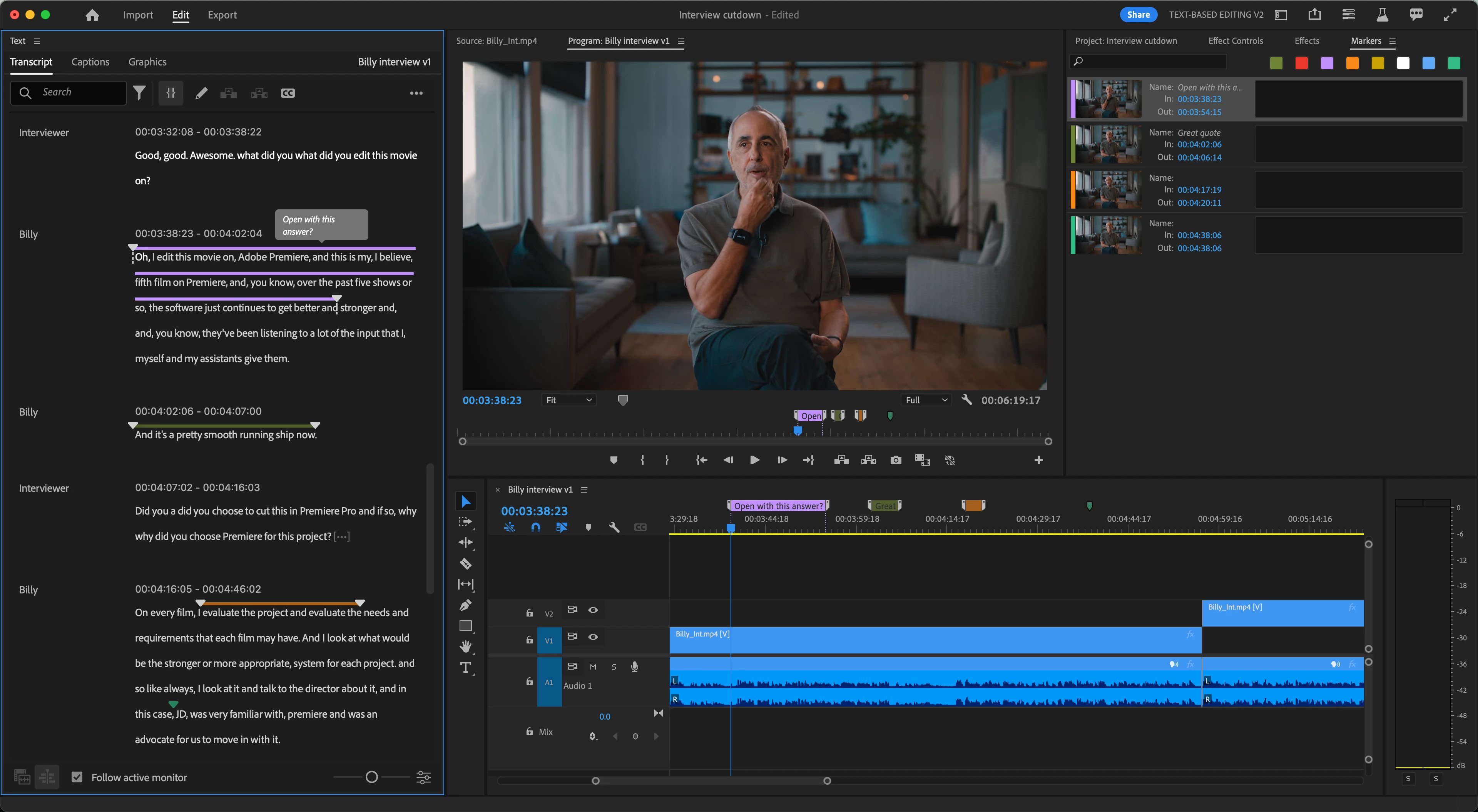The height and width of the screenshot is (812, 1478).
Task: Hide V1 track with eye icon
Action: (x=593, y=637)
